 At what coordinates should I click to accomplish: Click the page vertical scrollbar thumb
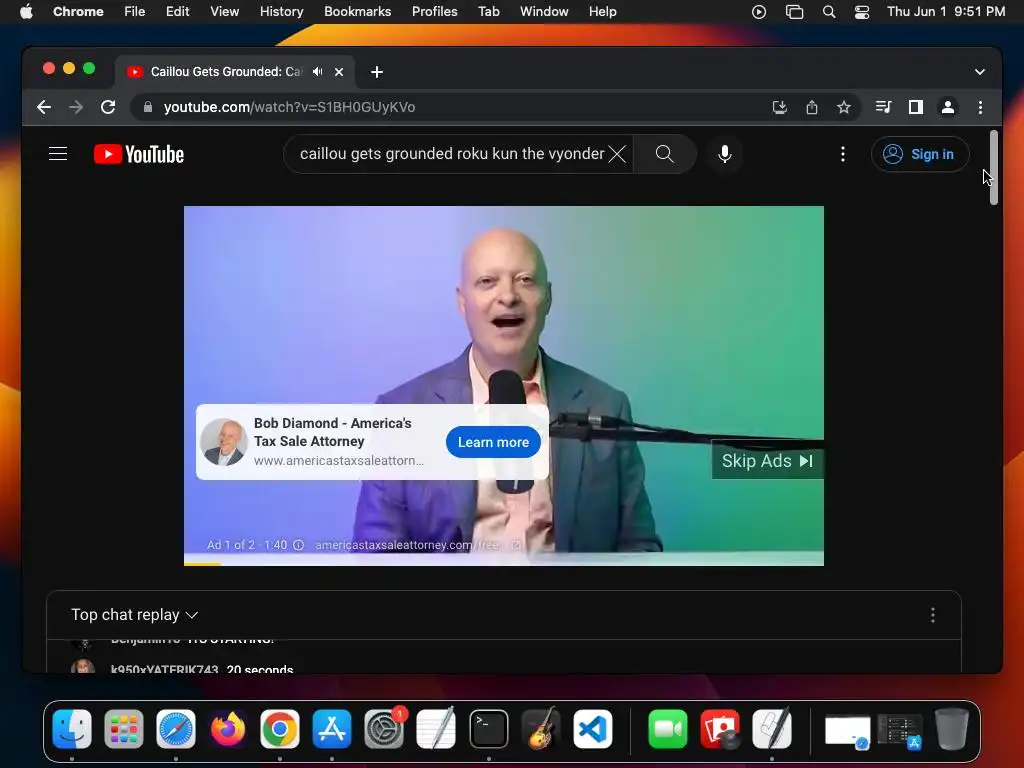(x=993, y=168)
